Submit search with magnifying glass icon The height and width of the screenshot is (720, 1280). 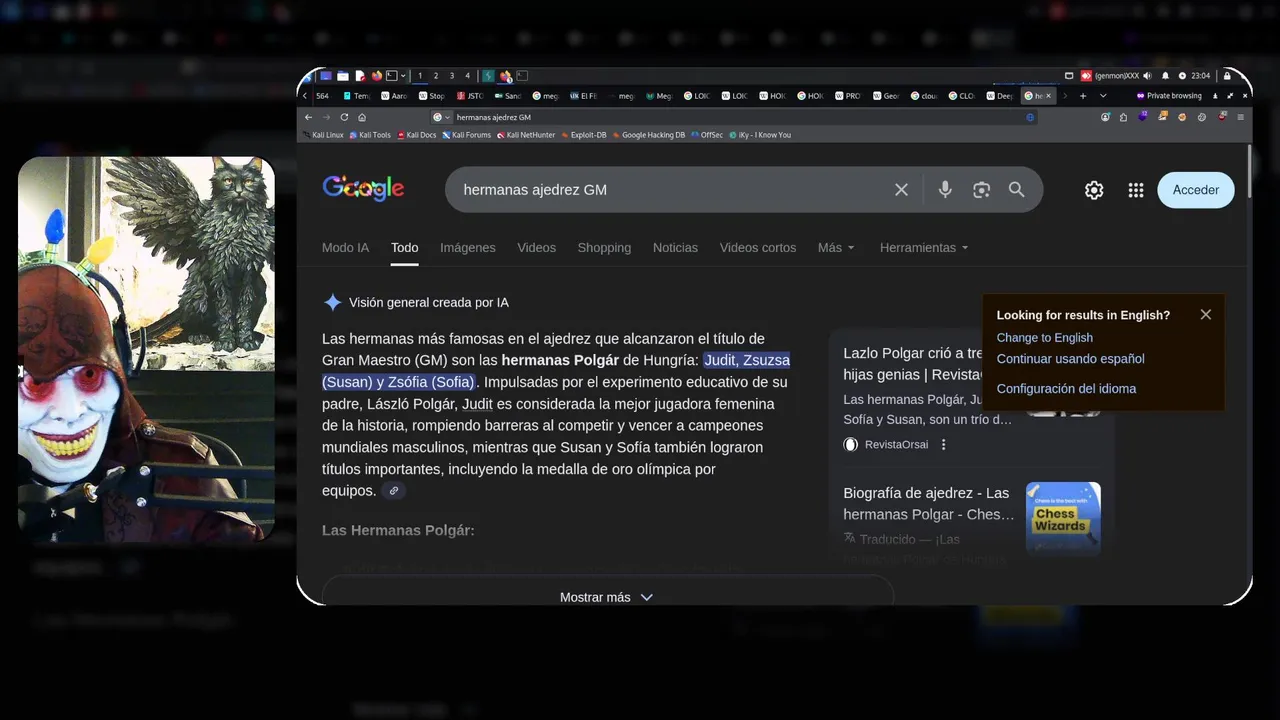pos(1017,190)
